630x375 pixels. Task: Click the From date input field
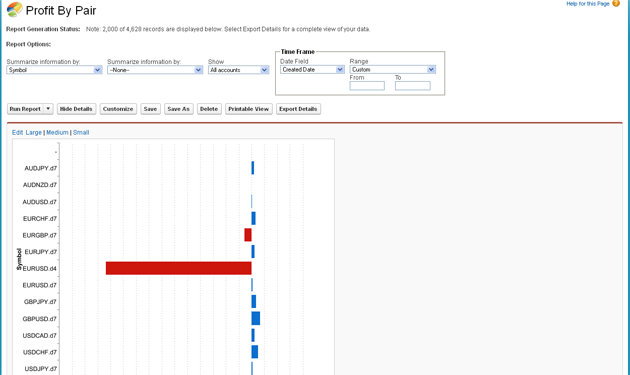coord(367,86)
